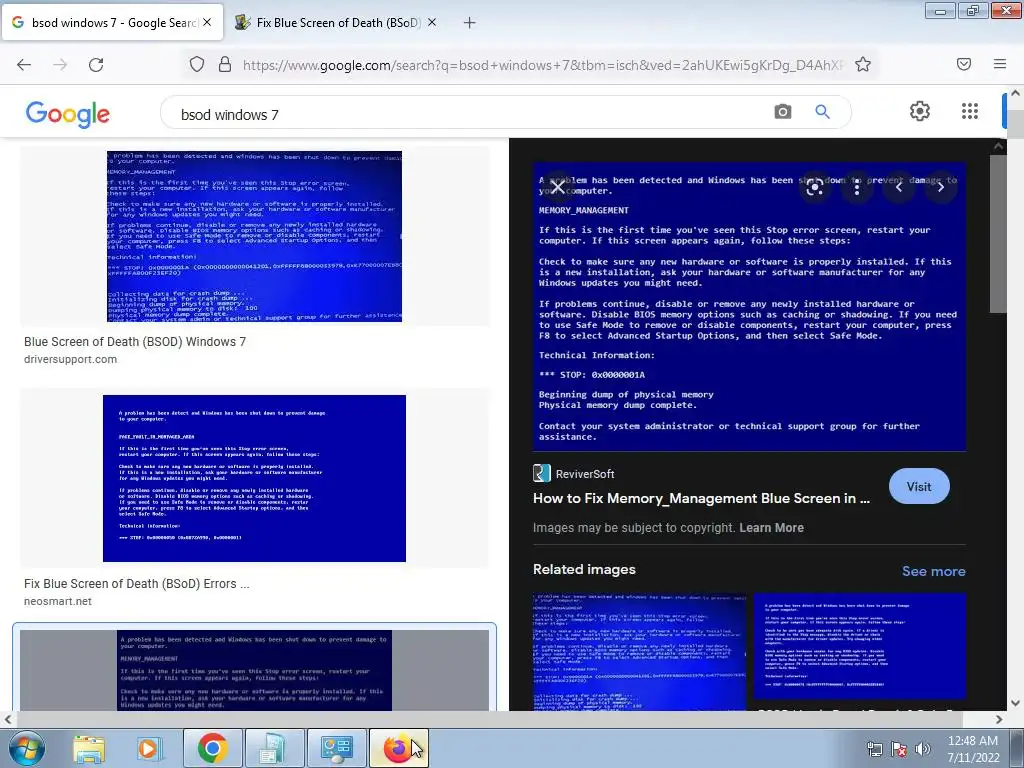Open the driversupport.com BSOD thumbnail

(255, 236)
